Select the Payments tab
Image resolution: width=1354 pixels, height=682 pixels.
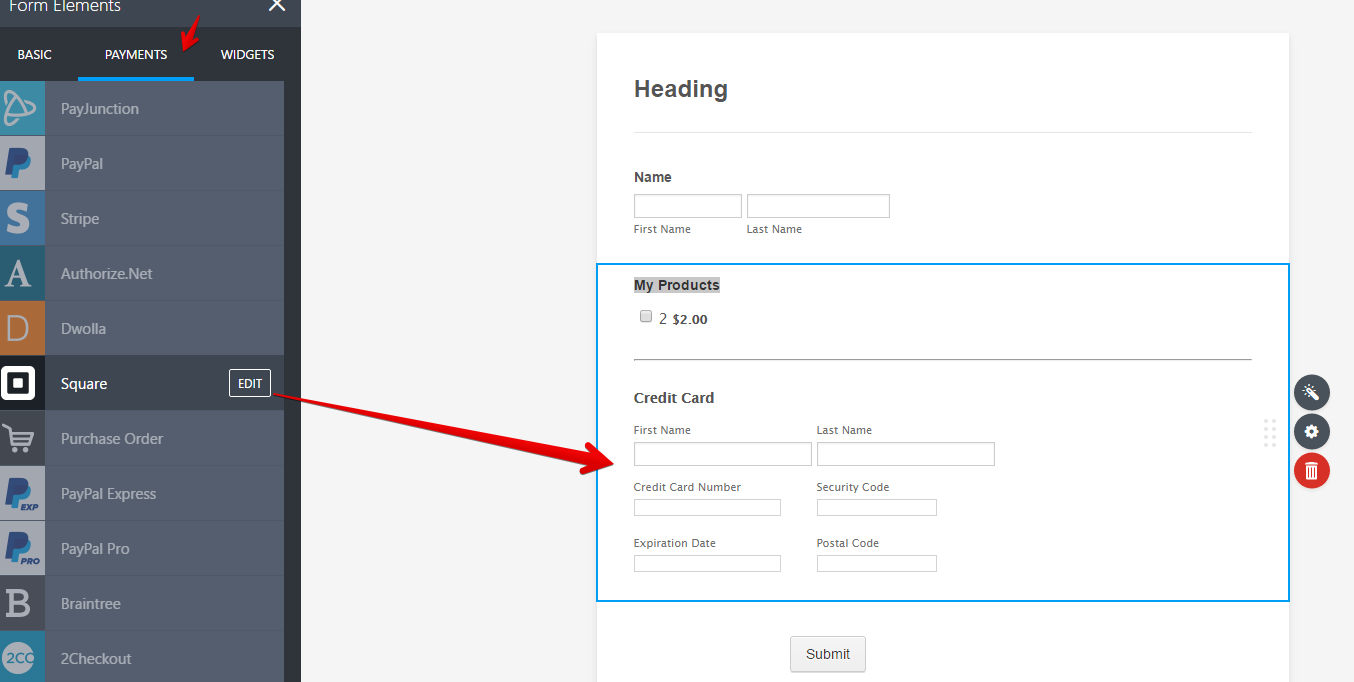coord(136,55)
